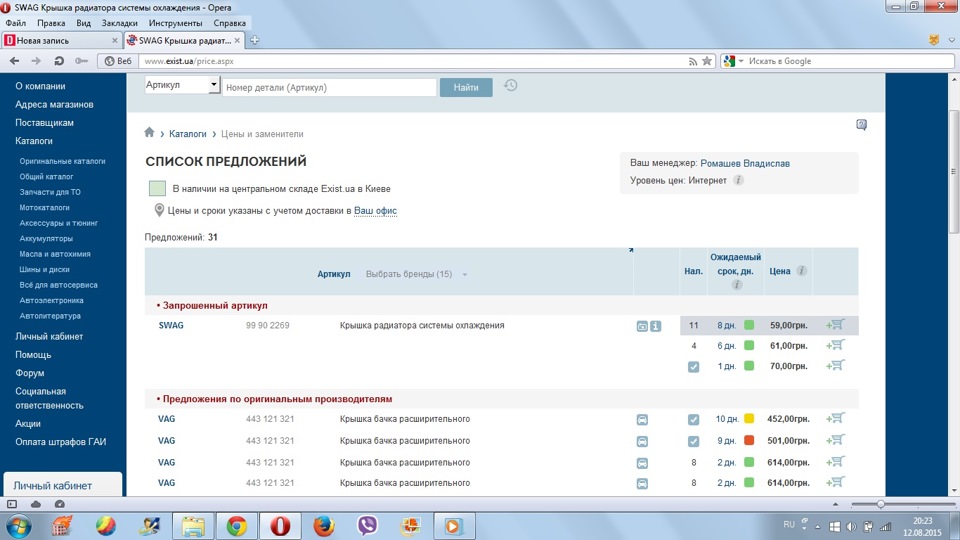Sort by Артикул column header
The width and height of the screenshot is (960, 540).
click(334, 274)
